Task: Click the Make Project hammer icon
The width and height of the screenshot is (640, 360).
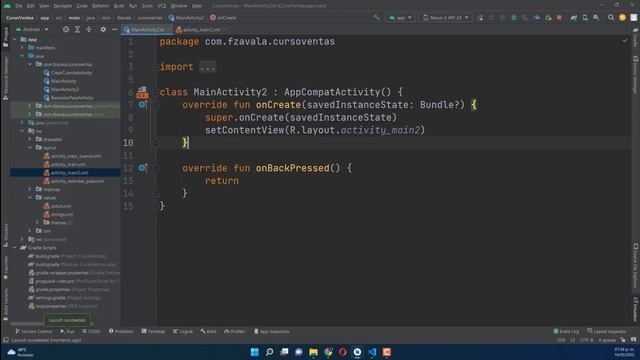Action: 376,18
